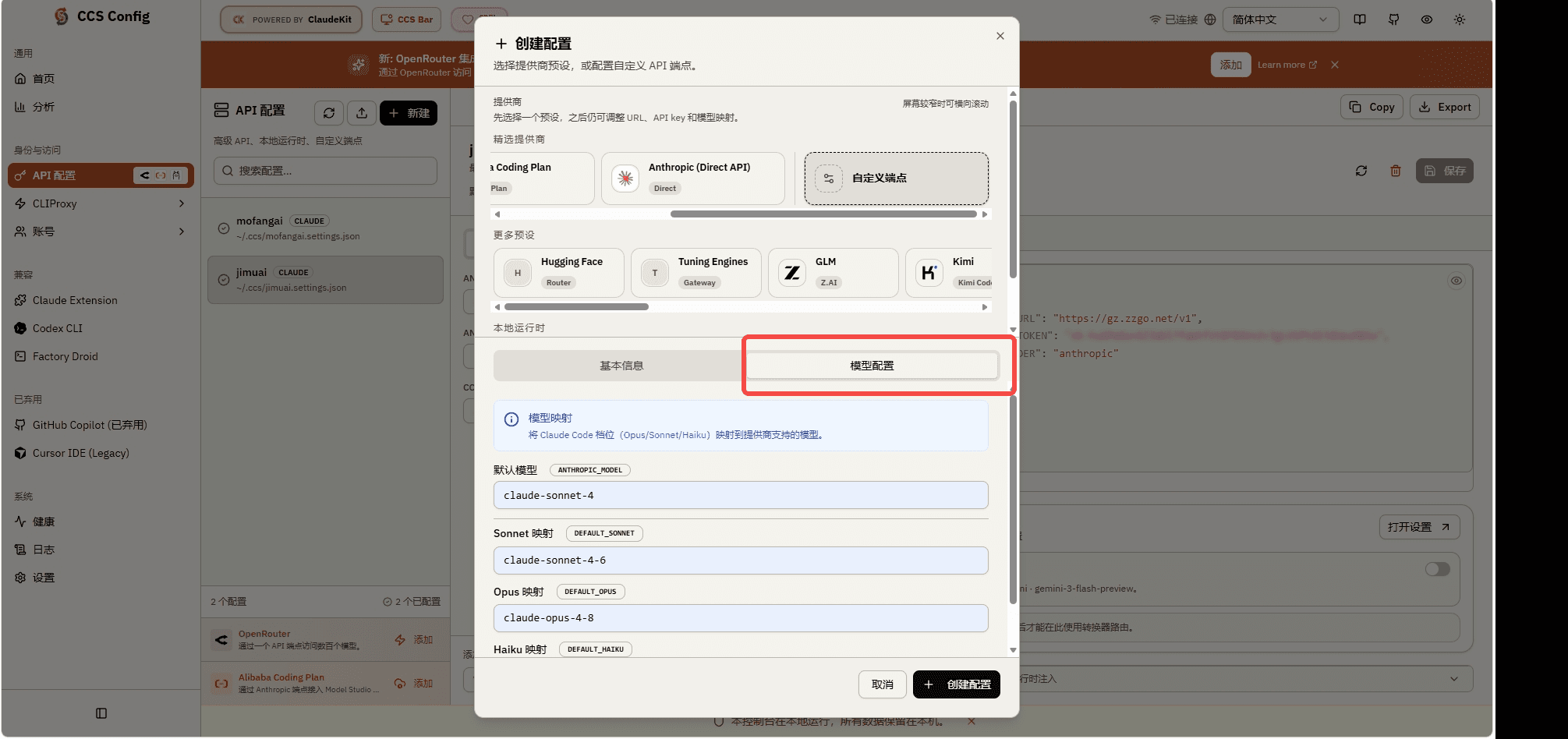Click the delete trash icon beside 保存
The image size is (1568, 739).
pyautogui.click(x=1396, y=171)
